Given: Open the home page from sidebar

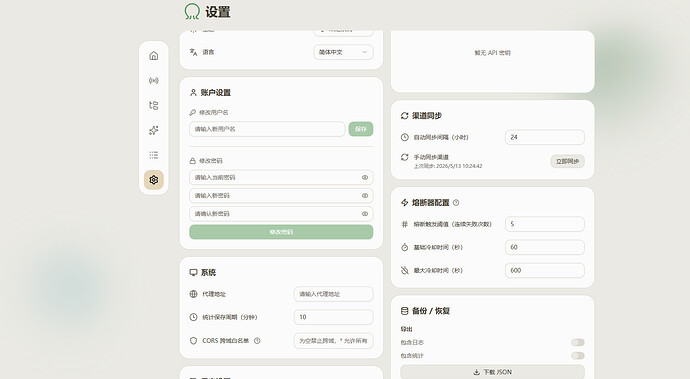Looking at the screenshot, I should (154, 55).
